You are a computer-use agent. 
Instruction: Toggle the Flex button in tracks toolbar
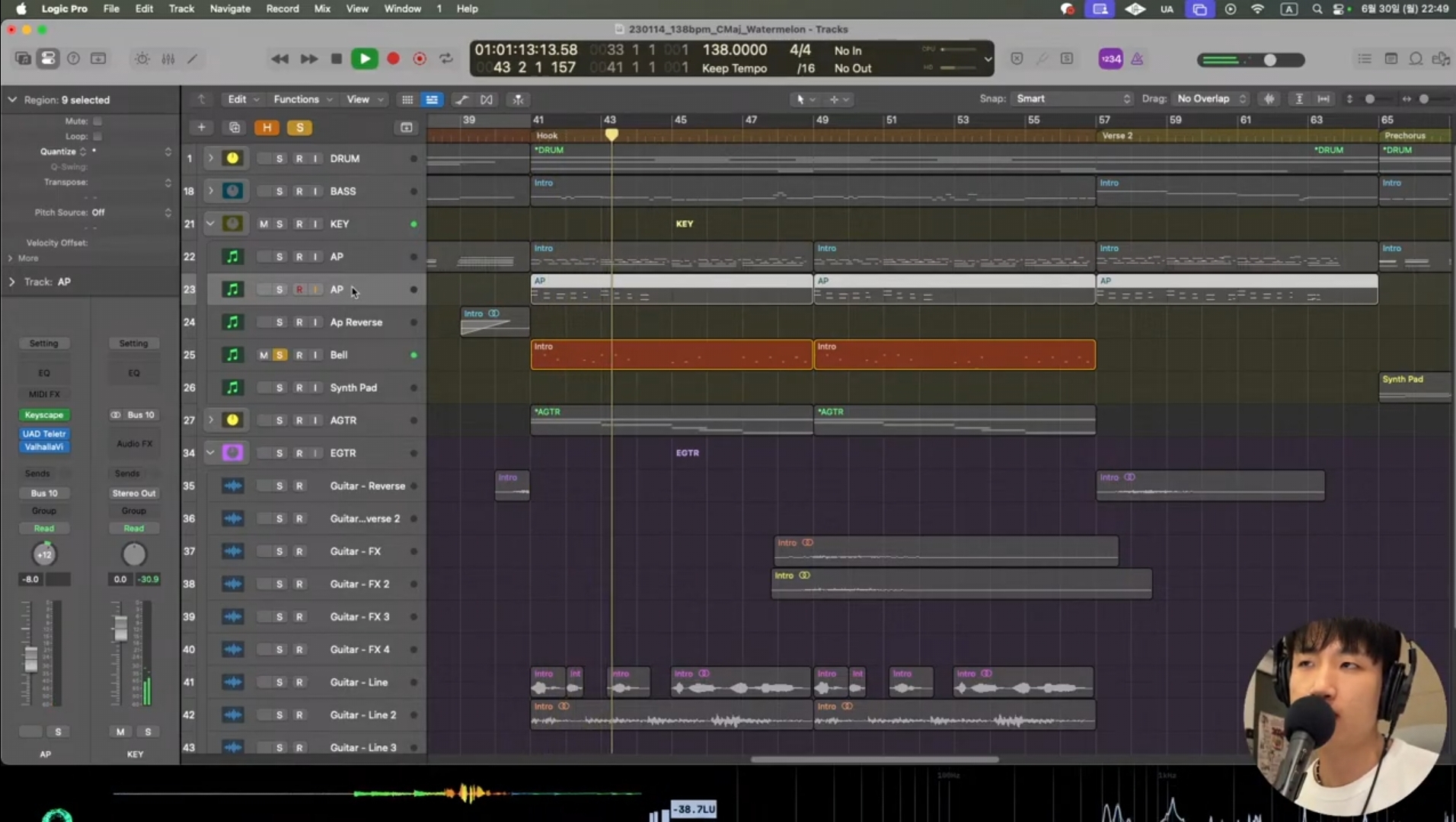(487, 100)
